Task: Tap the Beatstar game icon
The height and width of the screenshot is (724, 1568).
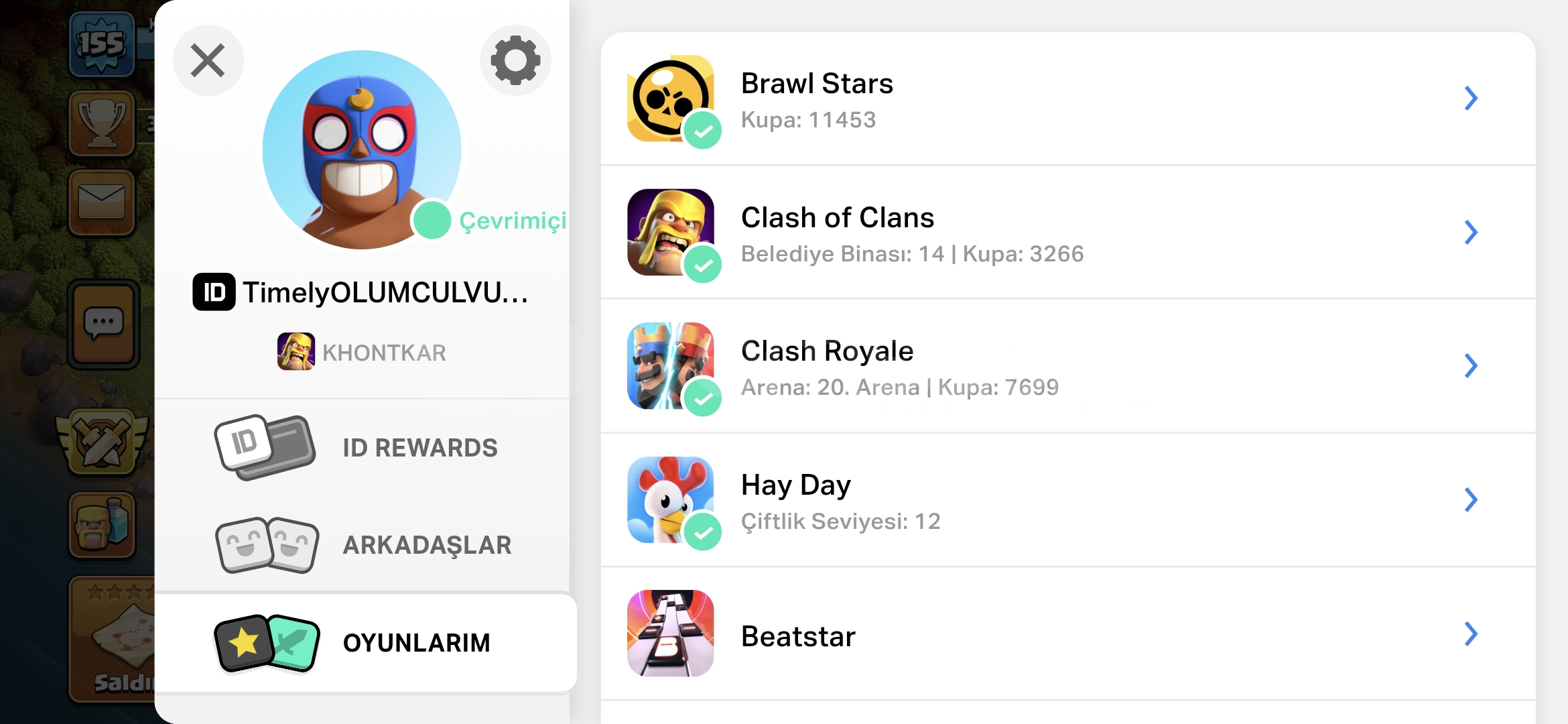Action: coord(670,633)
